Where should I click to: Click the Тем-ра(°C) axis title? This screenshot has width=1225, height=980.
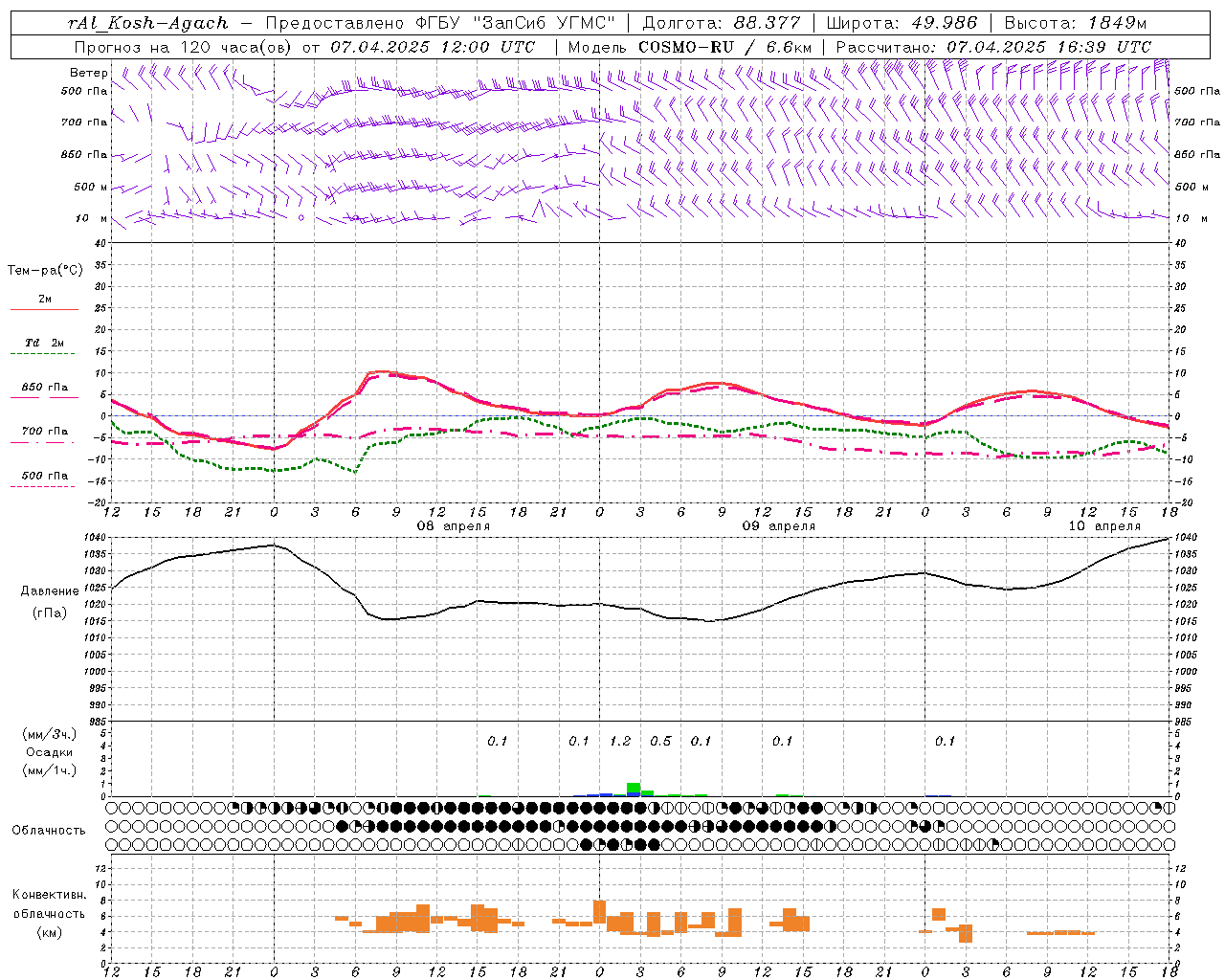pos(45,271)
